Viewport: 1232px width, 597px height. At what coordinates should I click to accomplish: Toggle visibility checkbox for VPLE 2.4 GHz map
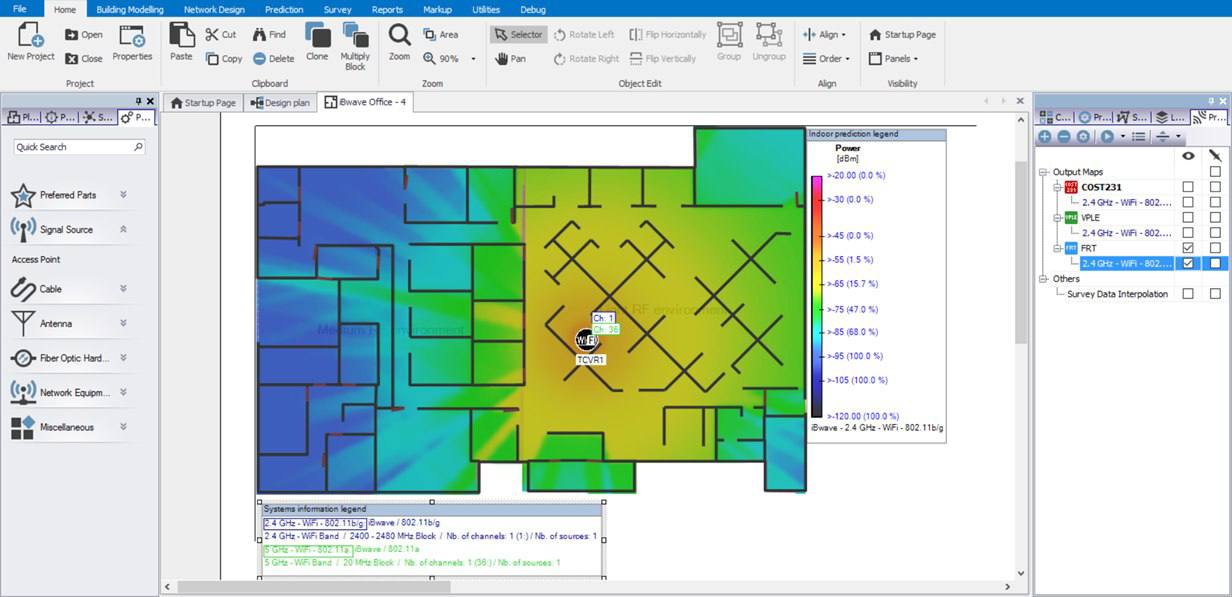(1188, 232)
